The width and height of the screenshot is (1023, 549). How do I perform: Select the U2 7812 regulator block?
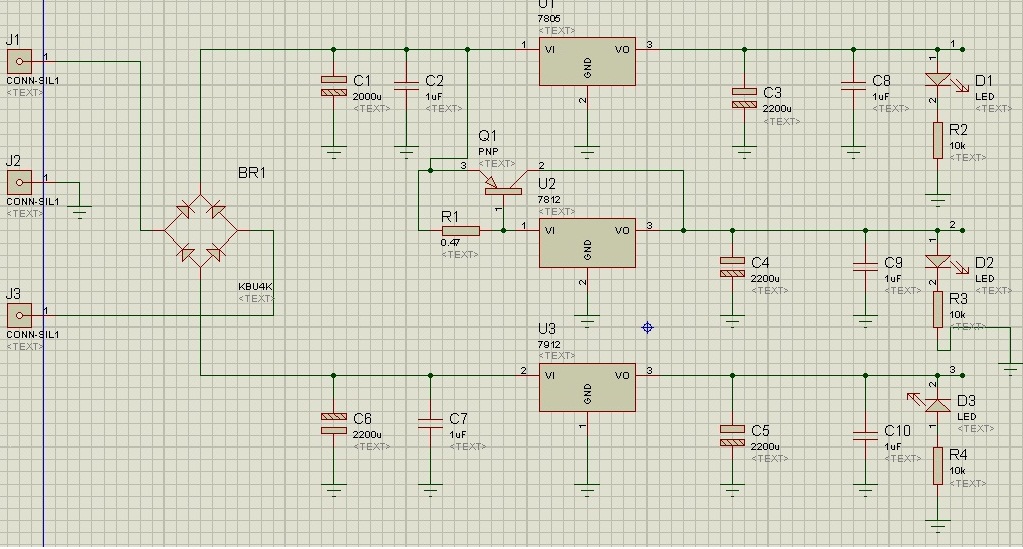click(x=587, y=243)
